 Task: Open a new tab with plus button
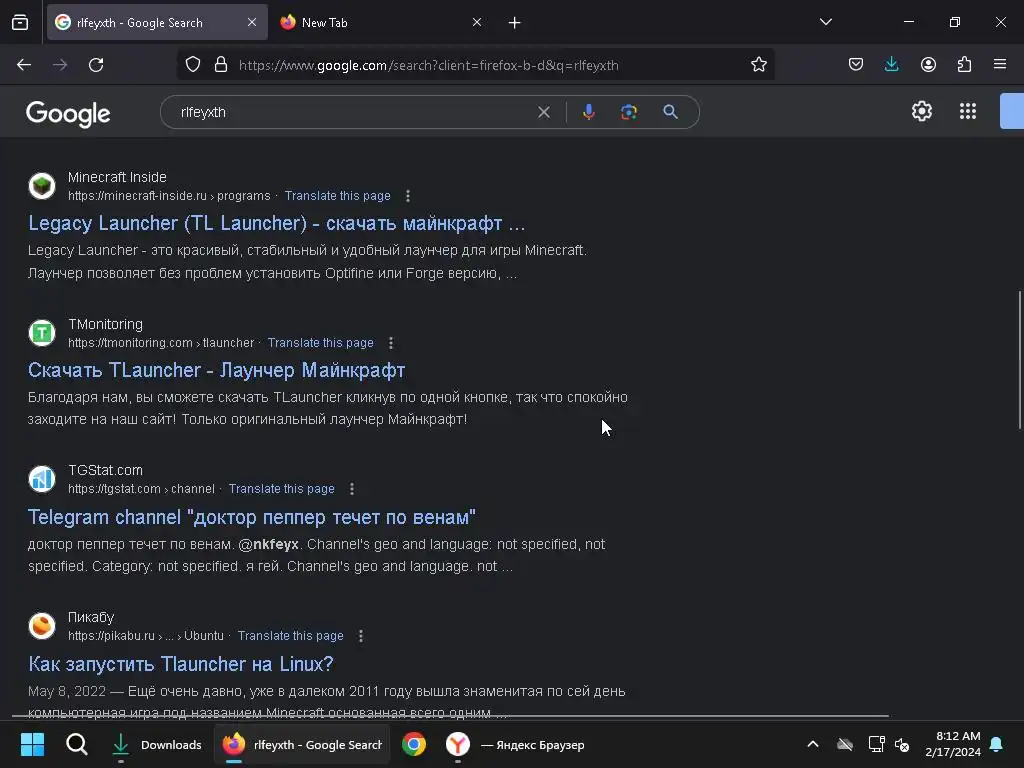(515, 23)
